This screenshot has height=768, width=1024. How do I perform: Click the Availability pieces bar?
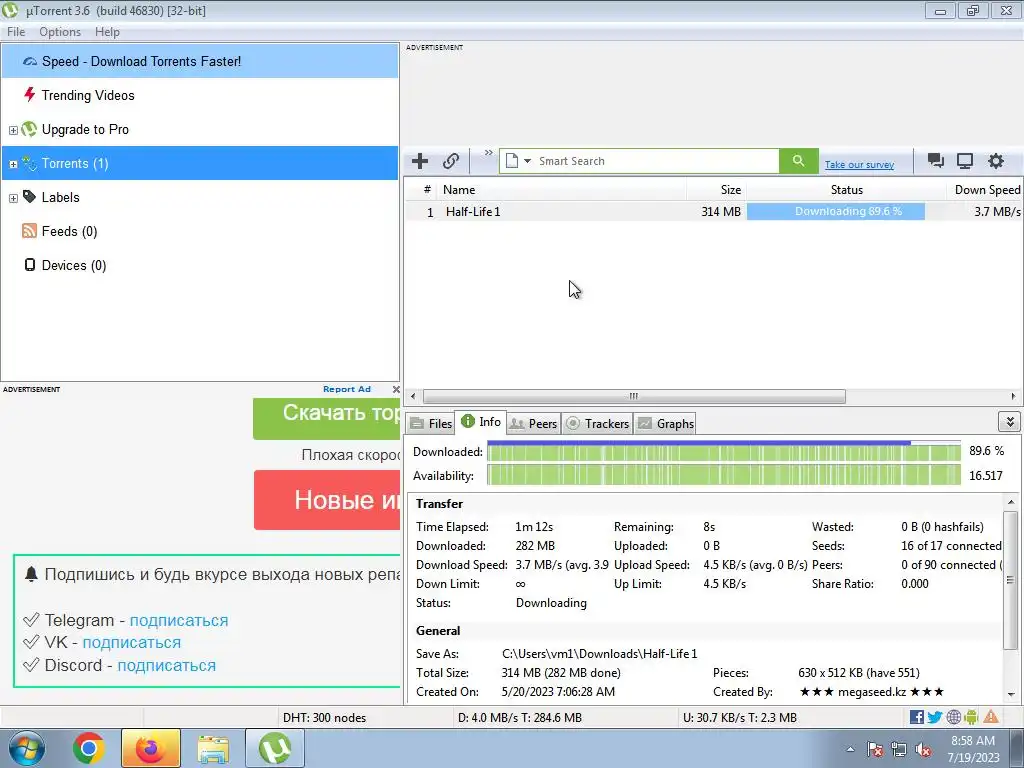coord(724,475)
